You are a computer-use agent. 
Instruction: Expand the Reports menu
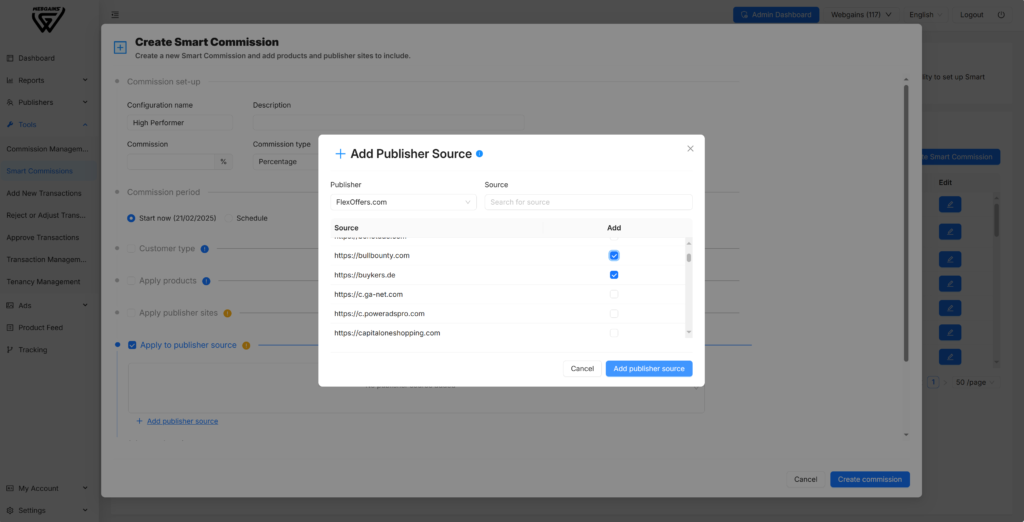pyautogui.click(x=49, y=80)
